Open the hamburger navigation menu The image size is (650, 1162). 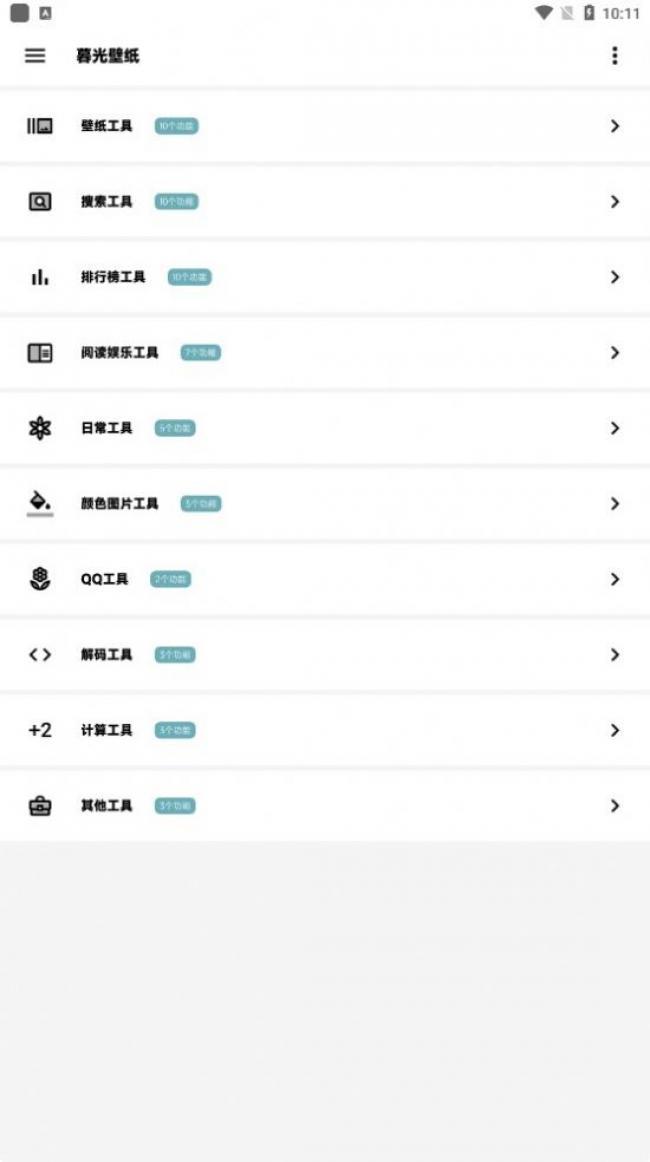tap(35, 56)
